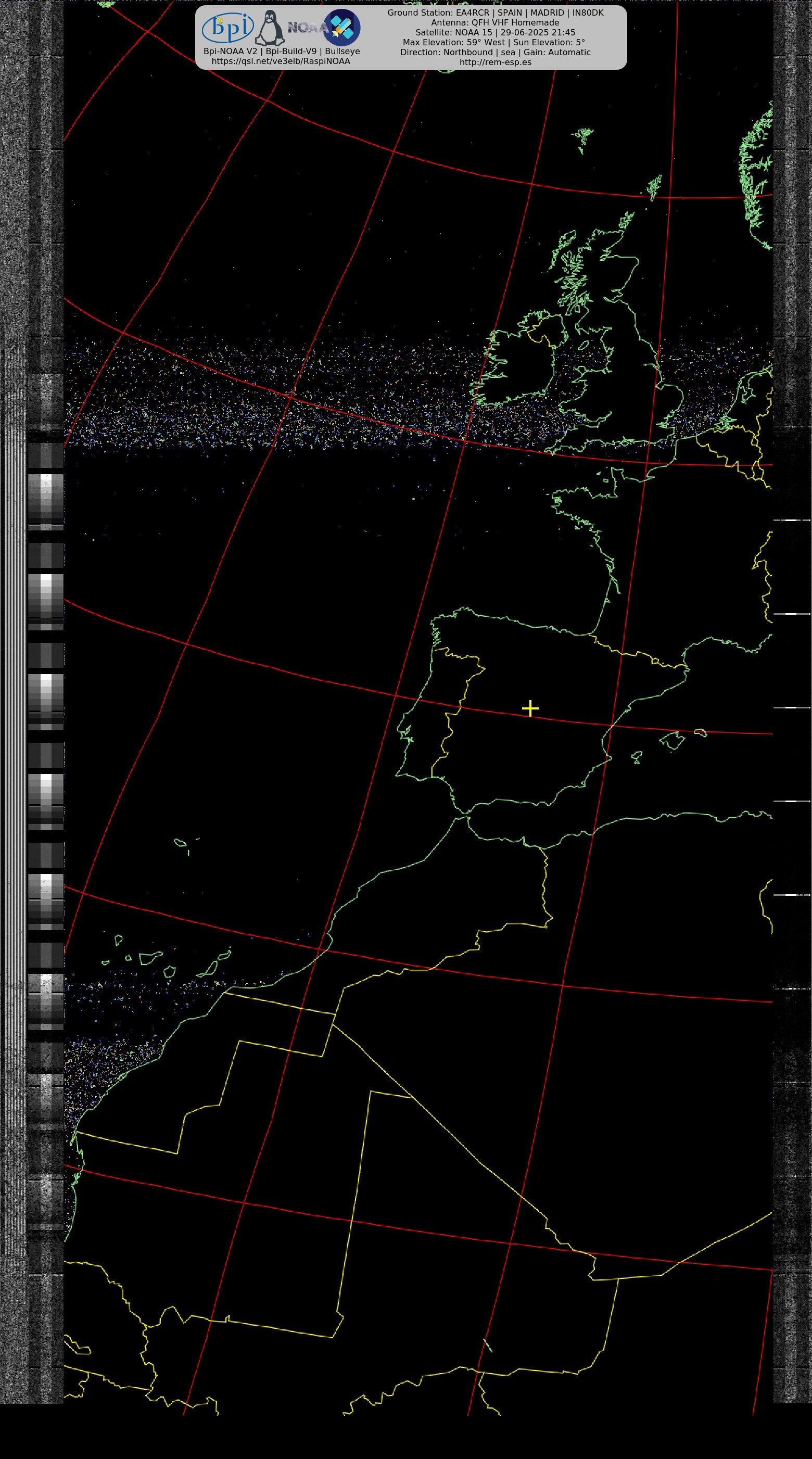Screen dimensions: 812x1459
Task: Click the Bpi logo in the header
Action: (x=228, y=28)
